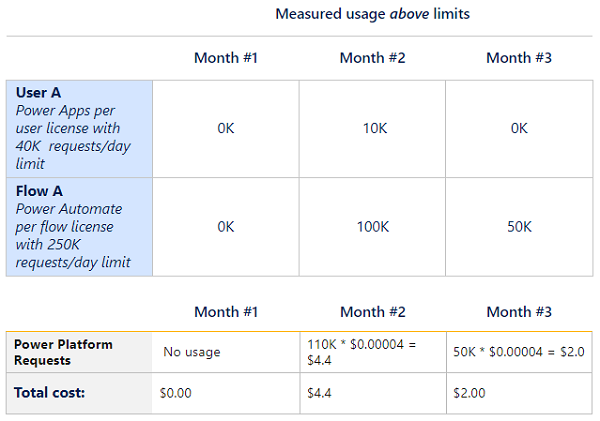The height and width of the screenshot is (421, 600).
Task: Click the 50K * $0.00004 = $2.0 cell
Action: tap(518, 352)
